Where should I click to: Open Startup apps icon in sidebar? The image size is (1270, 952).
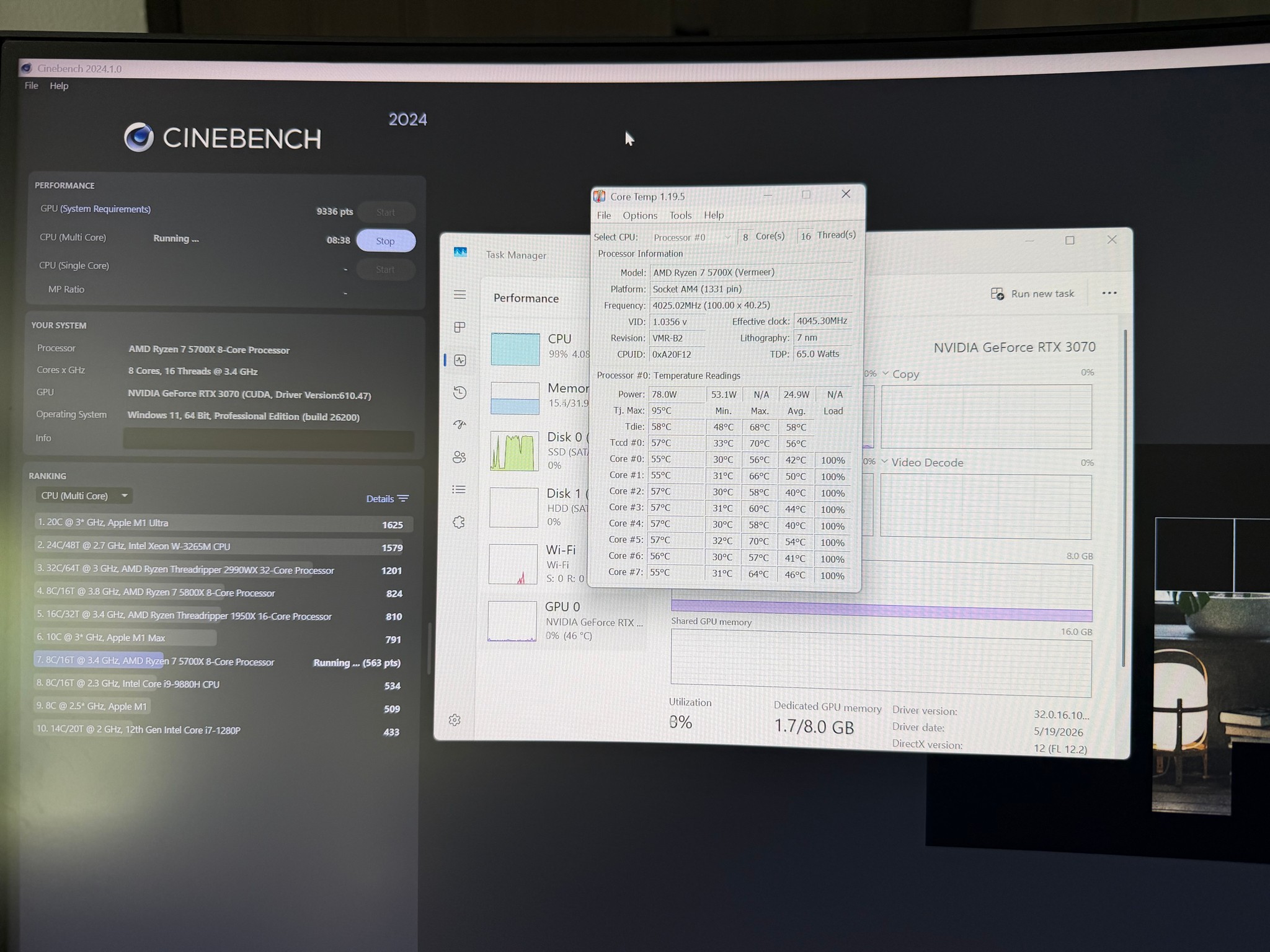(460, 425)
